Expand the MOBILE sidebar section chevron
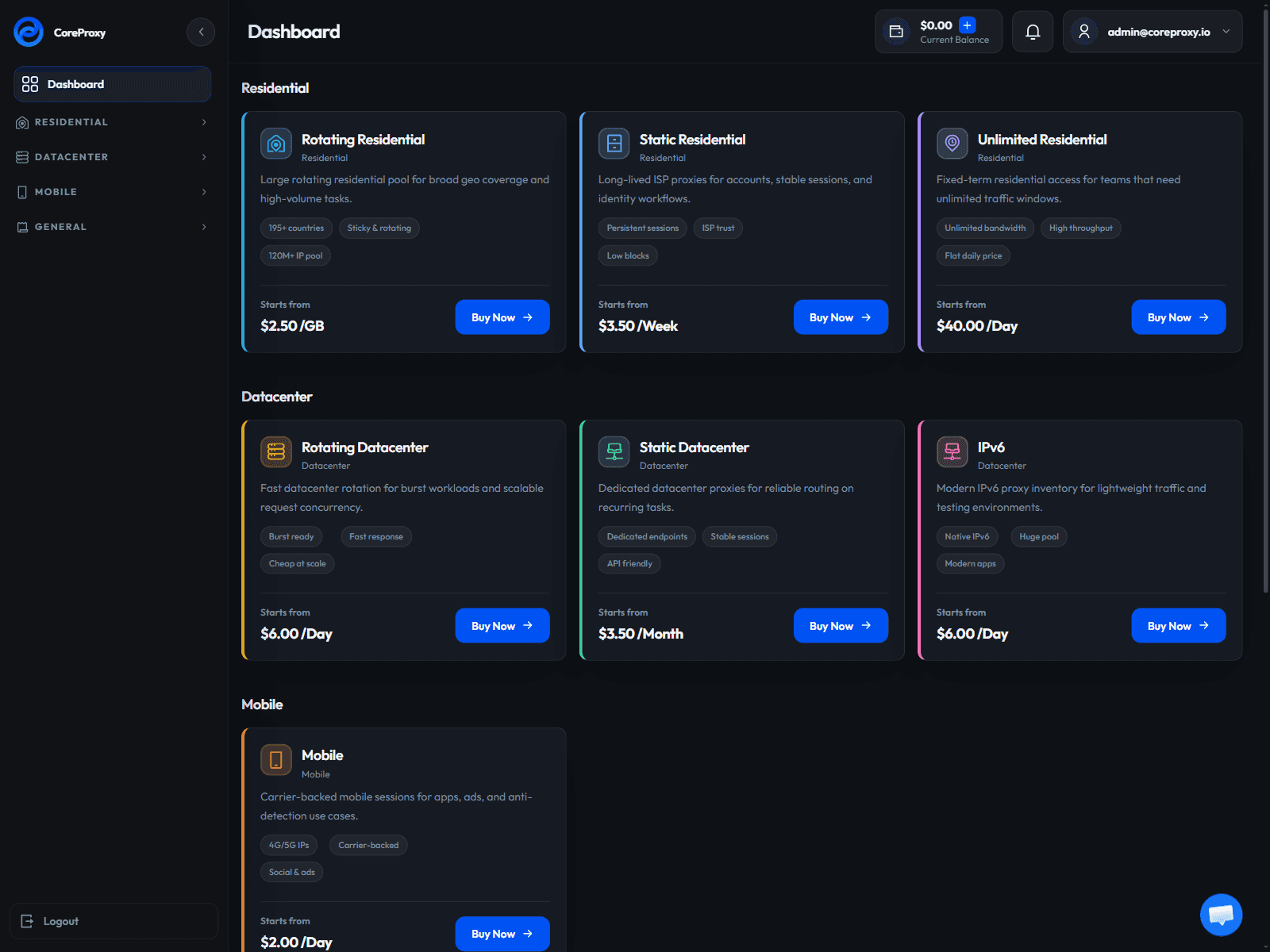The image size is (1270, 952). pos(204,192)
